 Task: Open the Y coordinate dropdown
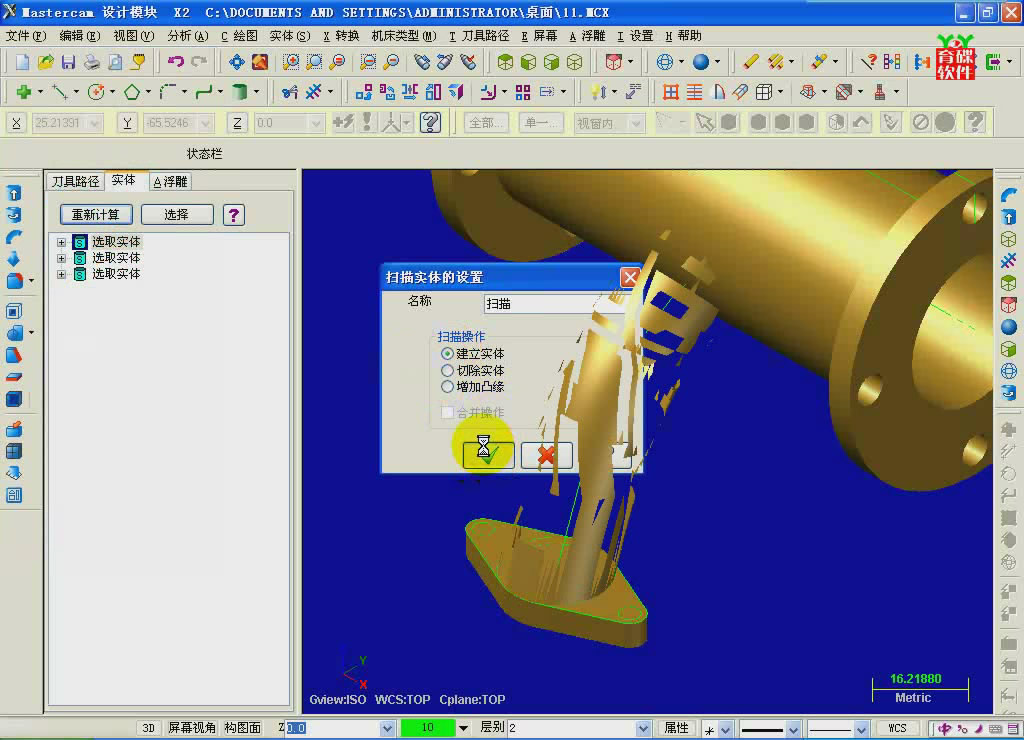(x=206, y=123)
